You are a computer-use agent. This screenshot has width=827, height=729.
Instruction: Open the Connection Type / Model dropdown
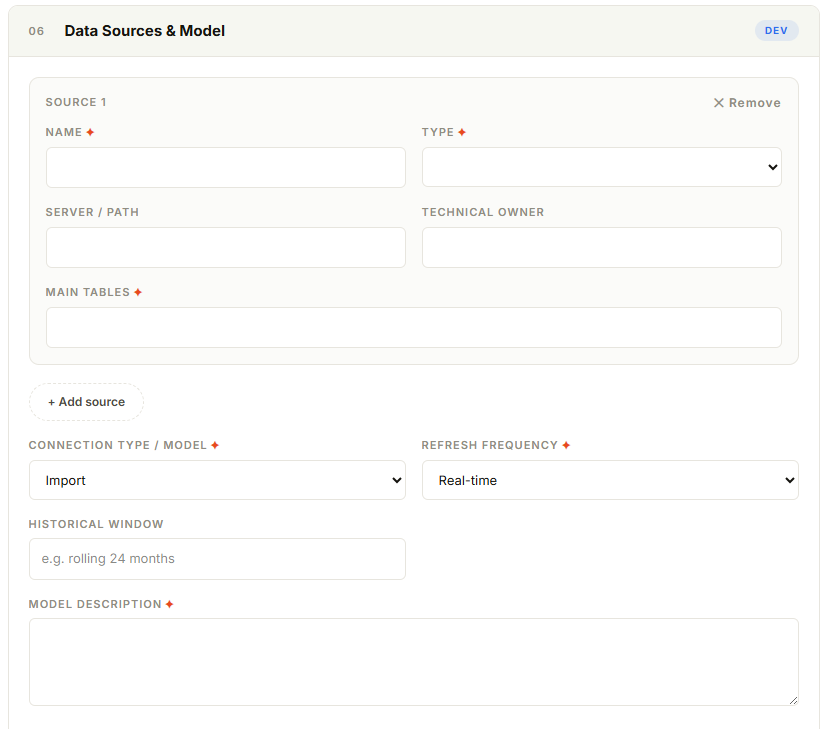click(217, 480)
